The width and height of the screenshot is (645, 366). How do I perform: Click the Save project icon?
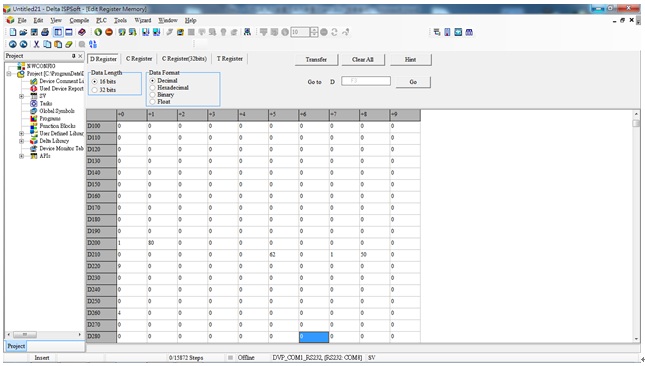[34, 32]
